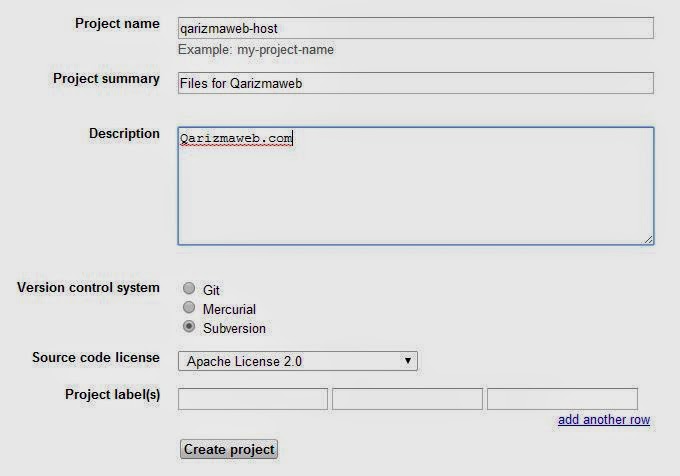Click the 'Description' label
The height and width of the screenshot is (476, 680).
point(124,134)
